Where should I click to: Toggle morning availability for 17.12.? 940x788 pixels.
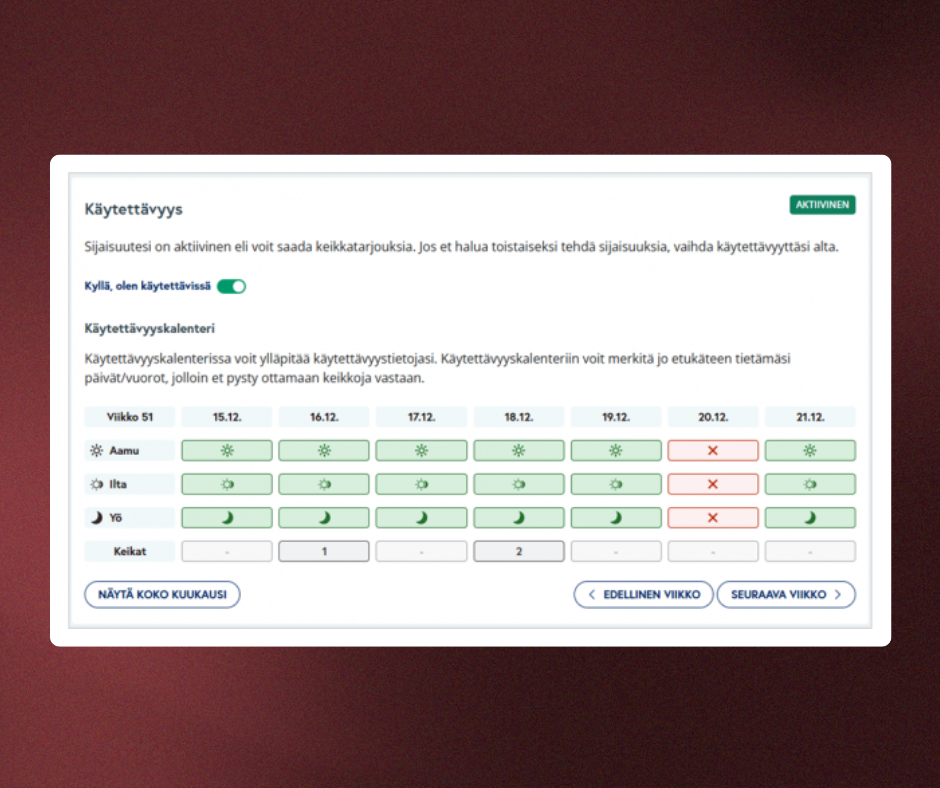tap(421, 451)
